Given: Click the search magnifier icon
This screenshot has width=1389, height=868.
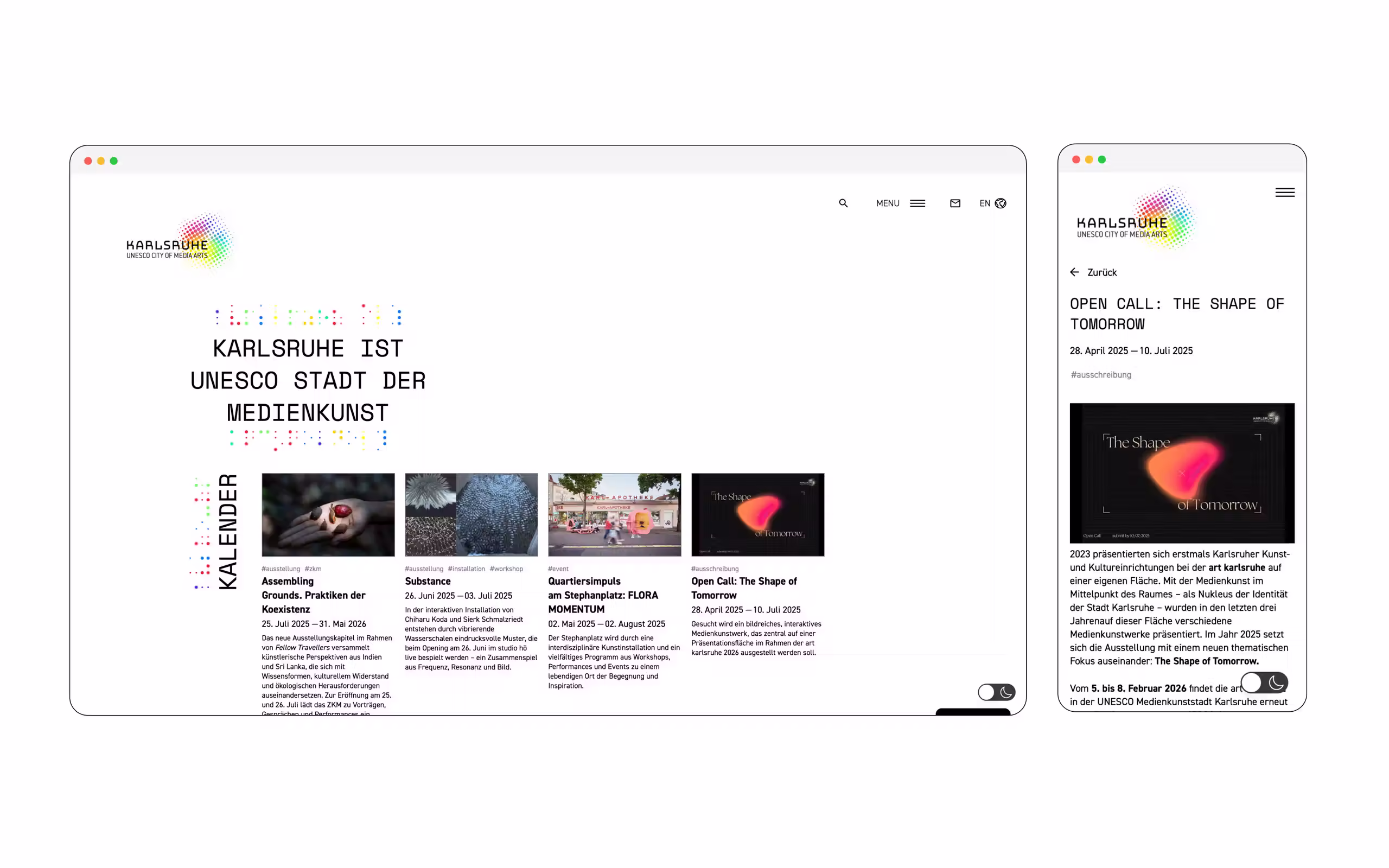Looking at the screenshot, I should [843, 203].
